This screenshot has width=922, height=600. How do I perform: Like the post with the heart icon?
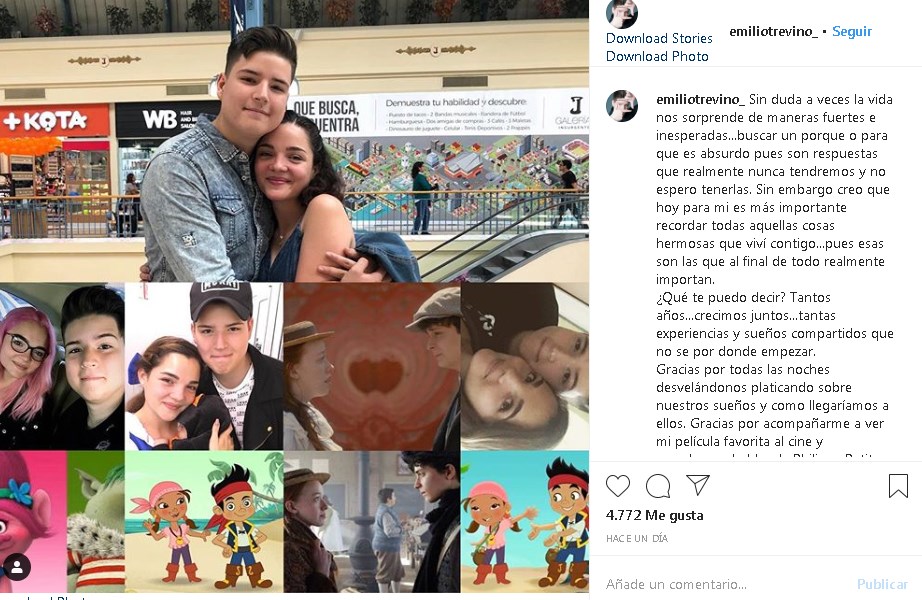coord(618,485)
